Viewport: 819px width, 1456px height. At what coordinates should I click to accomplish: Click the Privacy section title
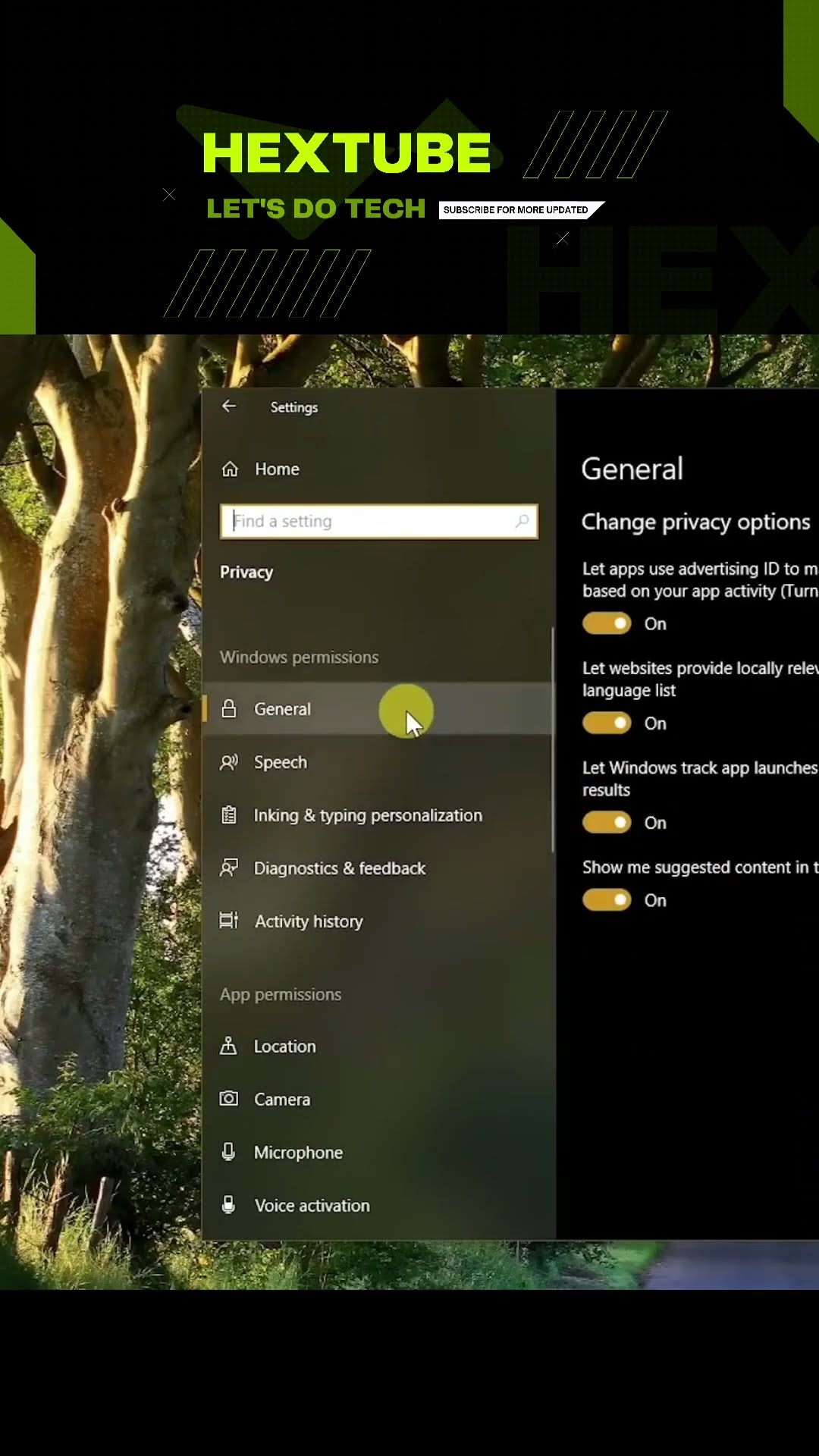coord(246,573)
